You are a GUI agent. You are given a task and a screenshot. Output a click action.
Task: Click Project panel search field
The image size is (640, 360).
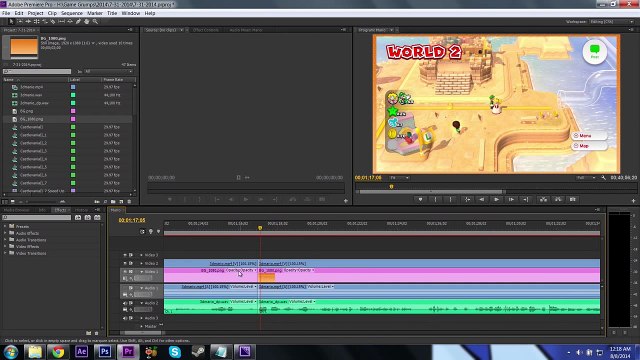pos(37,71)
